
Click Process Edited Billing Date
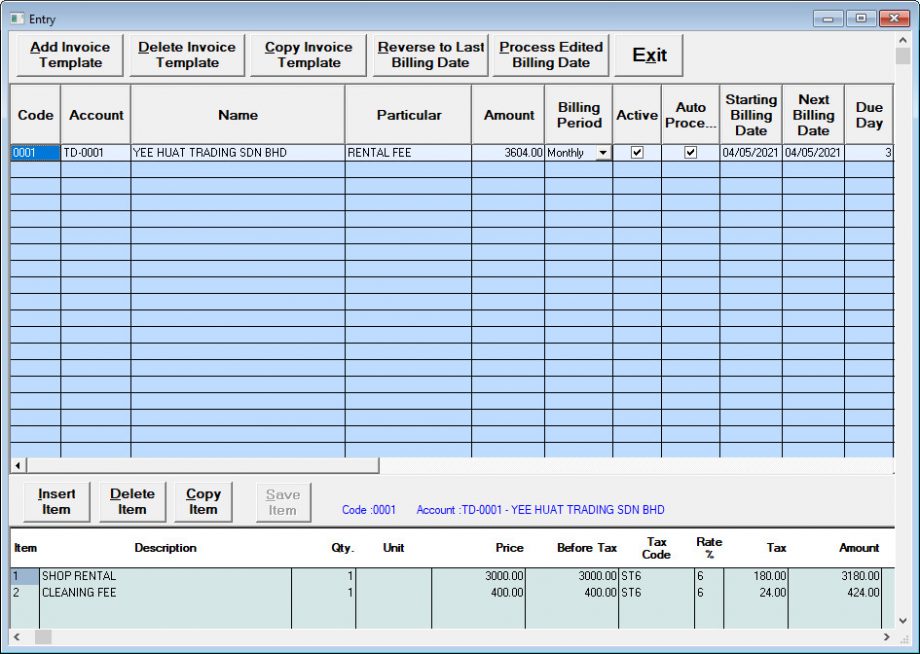(551, 55)
